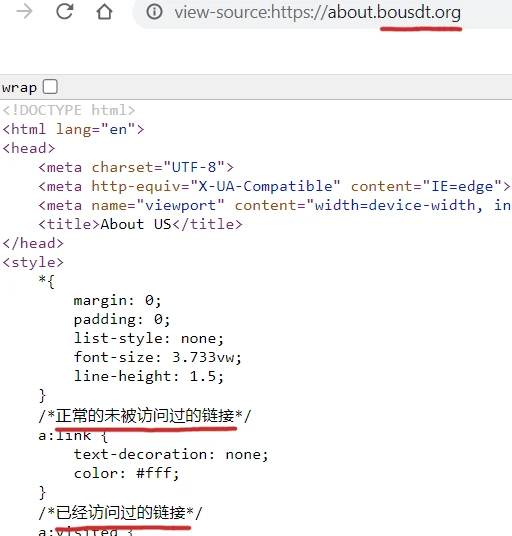Click the line-height 1.5 declaration
Viewport: 512px width, 536px height.
[x=149, y=376]
